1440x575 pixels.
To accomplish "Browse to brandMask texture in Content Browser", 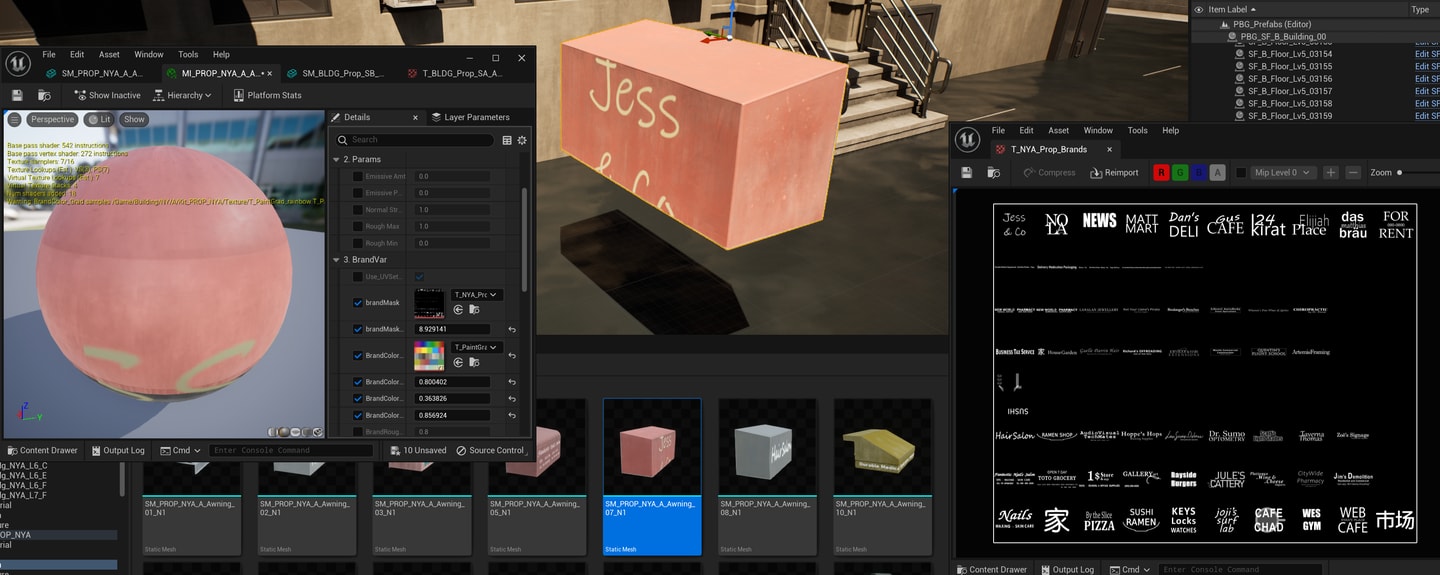I will point(473,310).
